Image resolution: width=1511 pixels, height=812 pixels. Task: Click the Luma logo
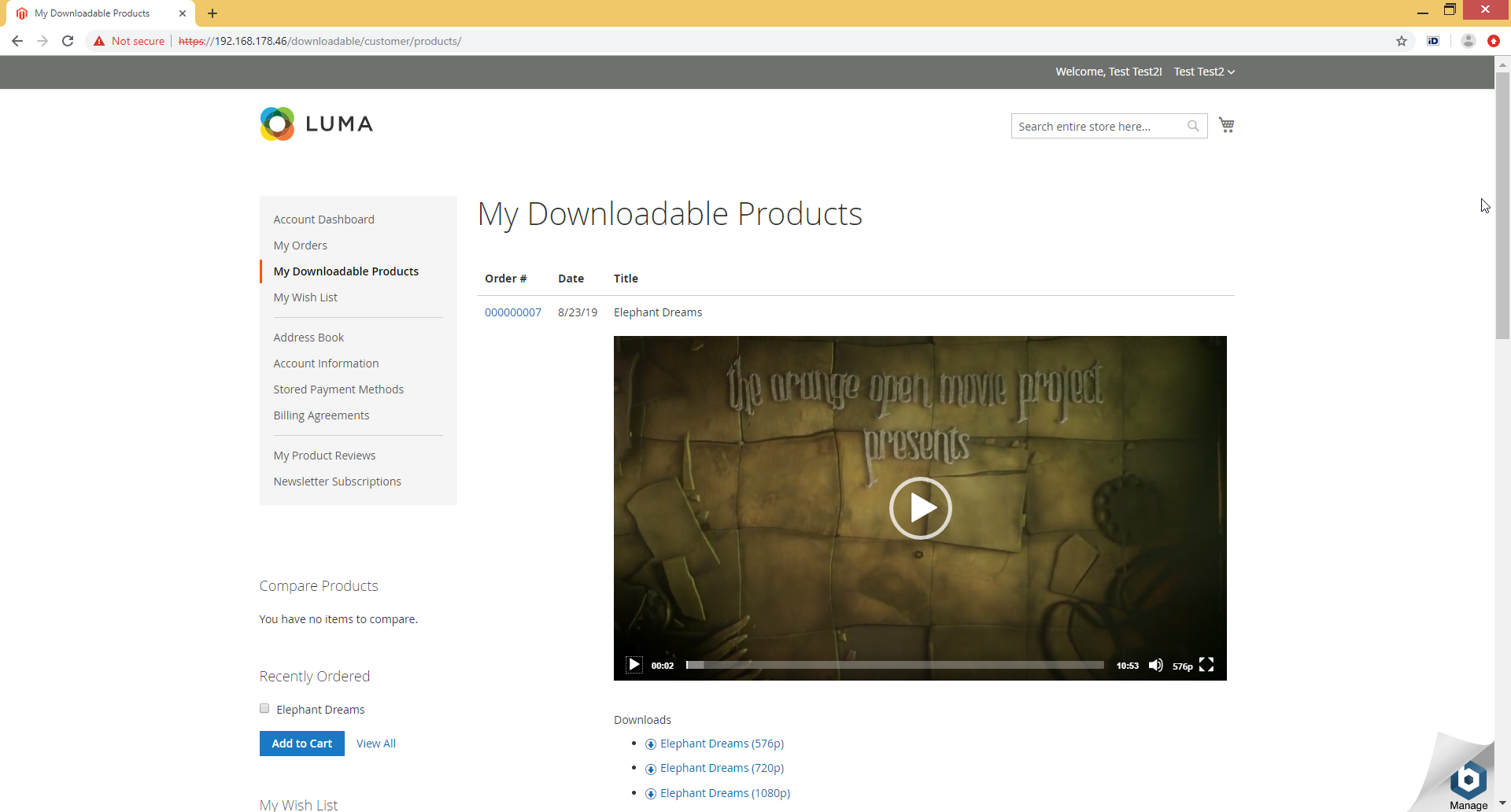tap(316, 124)
